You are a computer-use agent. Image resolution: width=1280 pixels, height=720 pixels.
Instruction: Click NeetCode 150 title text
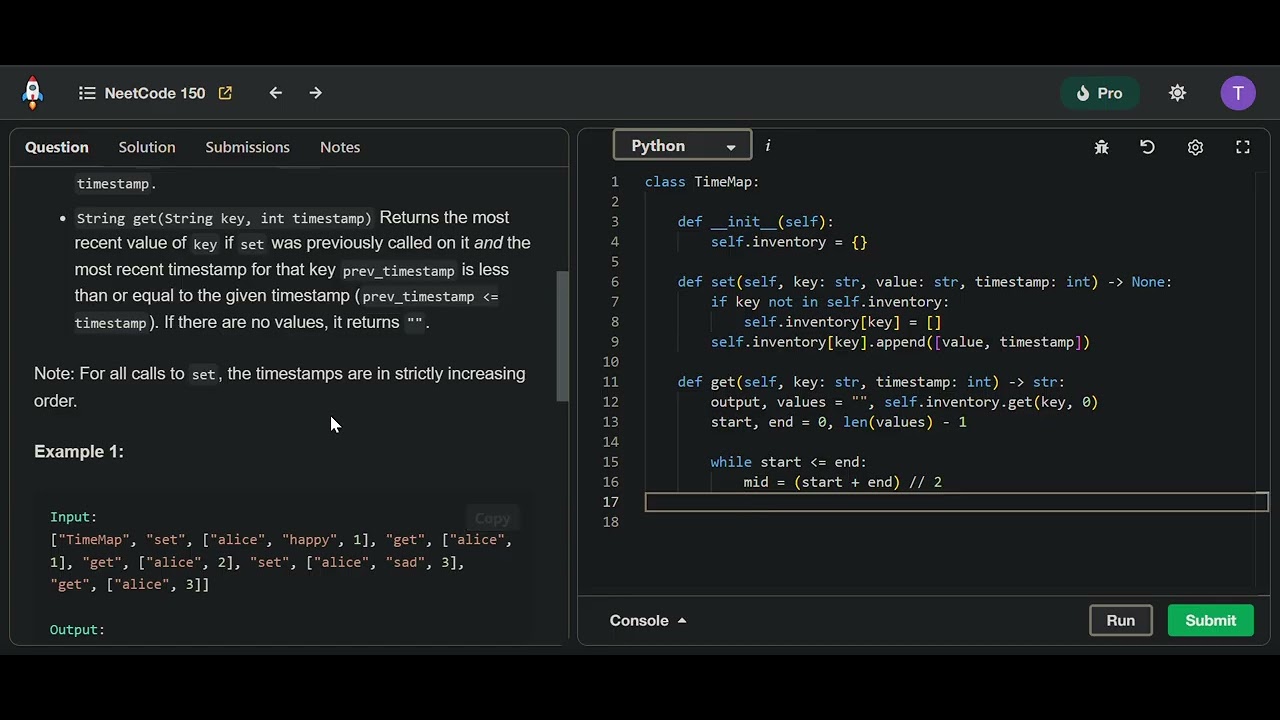(155, 93)
